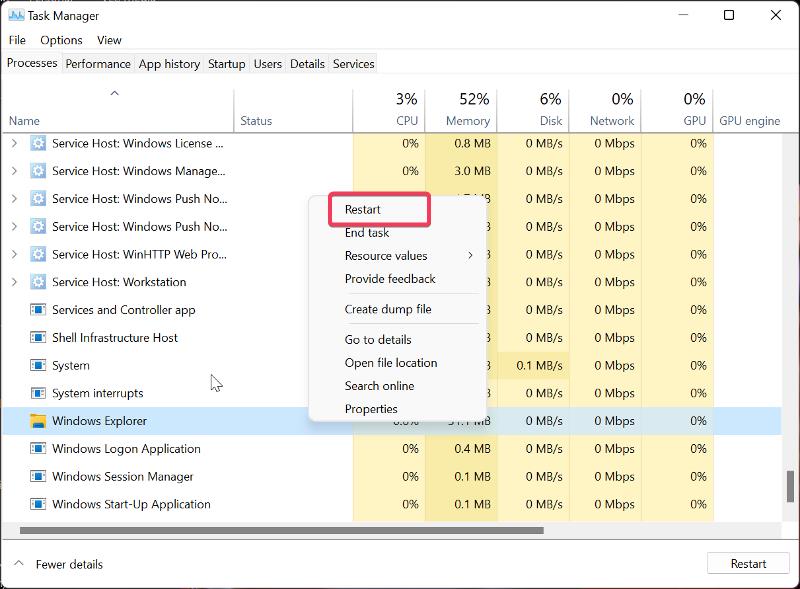
Task: Expand Service Host: Workstation group
Action: click(x=14, y=282)
